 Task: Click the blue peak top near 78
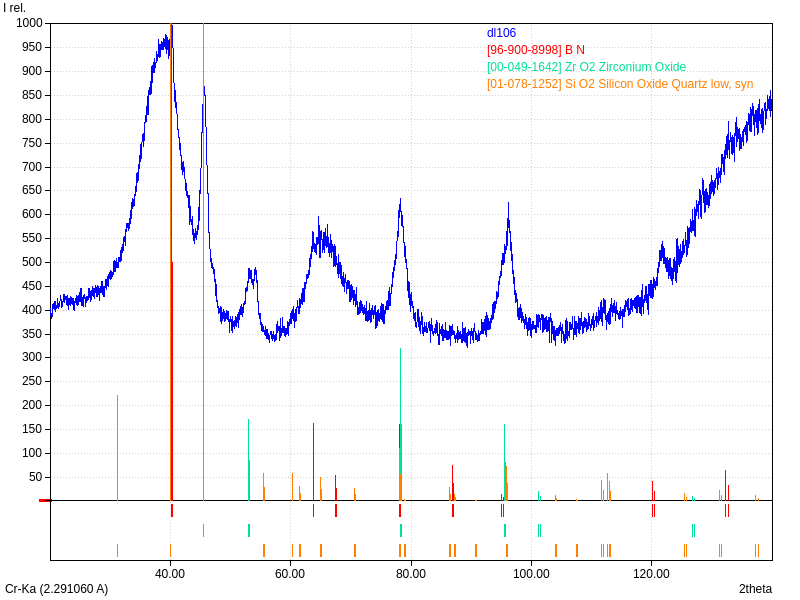(400, 203)
